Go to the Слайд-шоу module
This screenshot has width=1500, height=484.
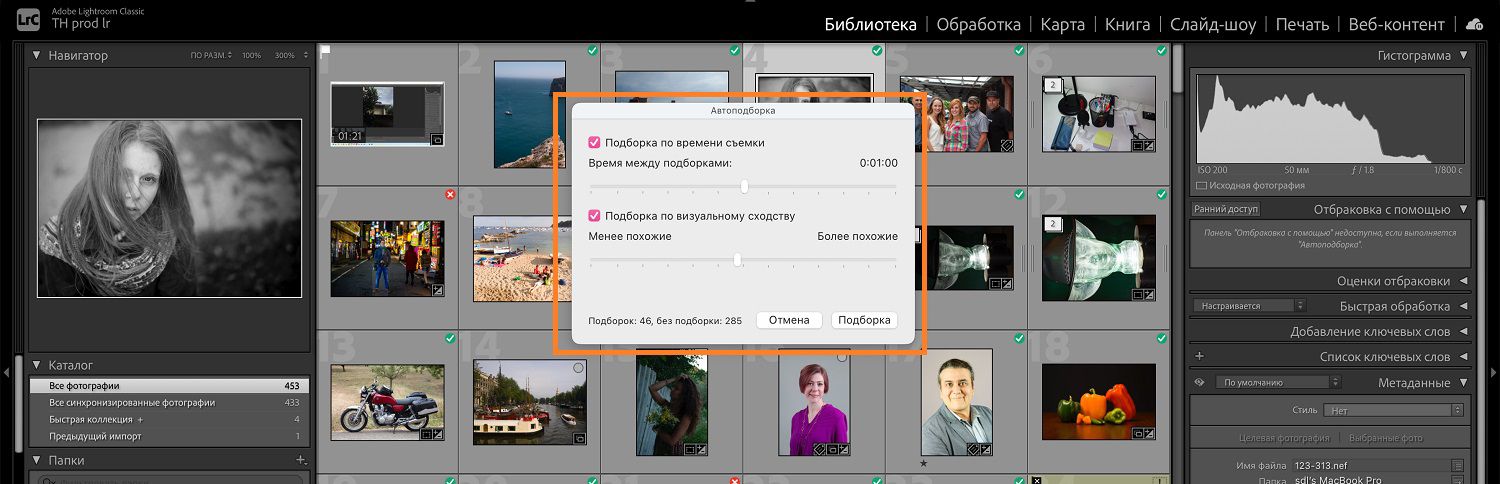coord(1213,25)
